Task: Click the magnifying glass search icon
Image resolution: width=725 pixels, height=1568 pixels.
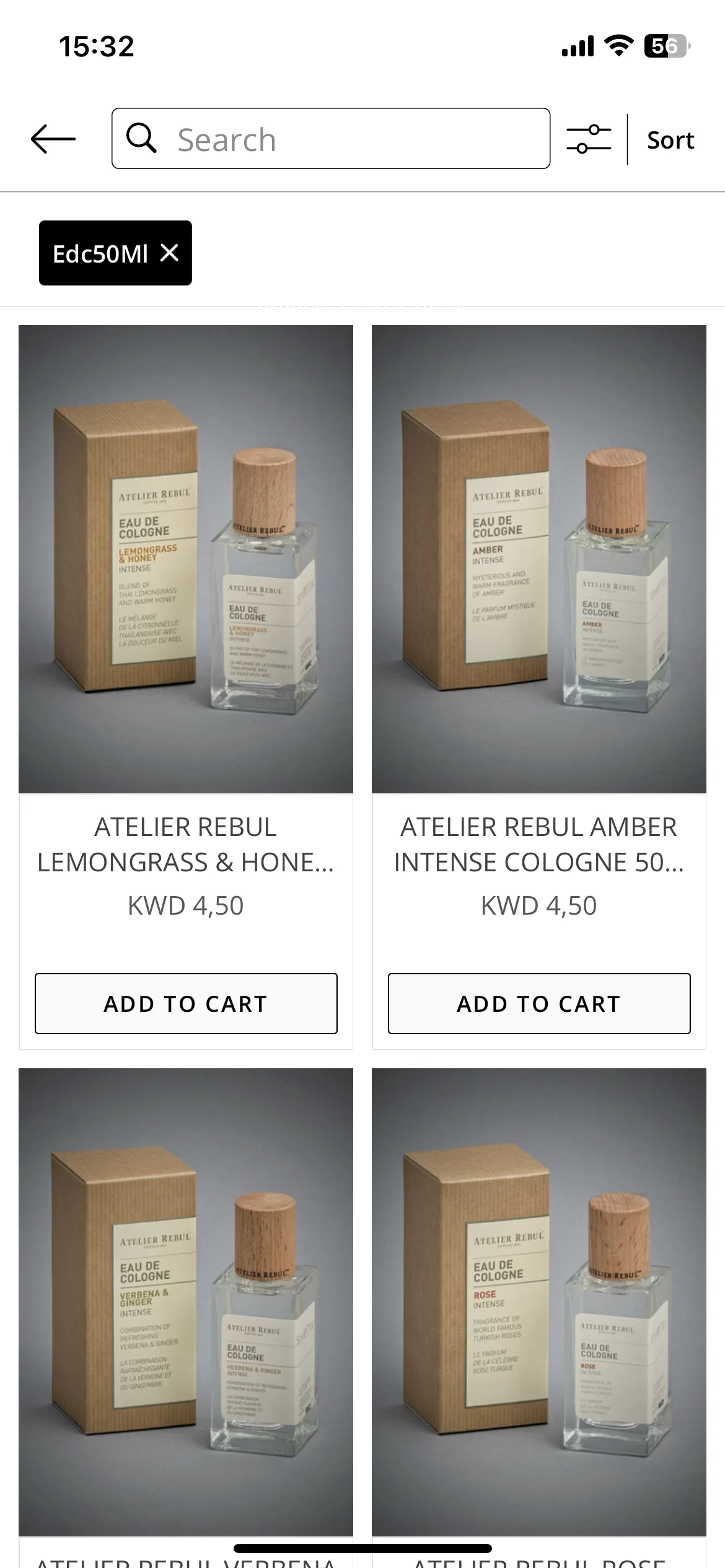Action: point(141,137)
